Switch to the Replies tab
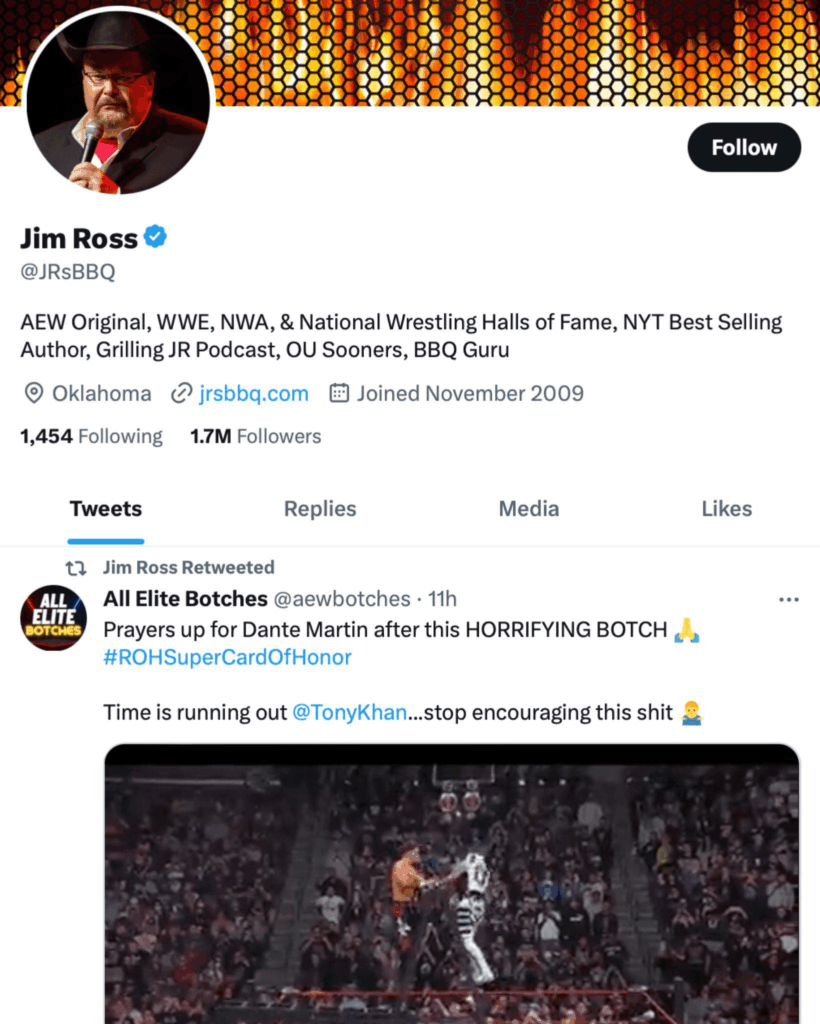The width and height of the screenshot is (820, 1024). pos(320,508)
